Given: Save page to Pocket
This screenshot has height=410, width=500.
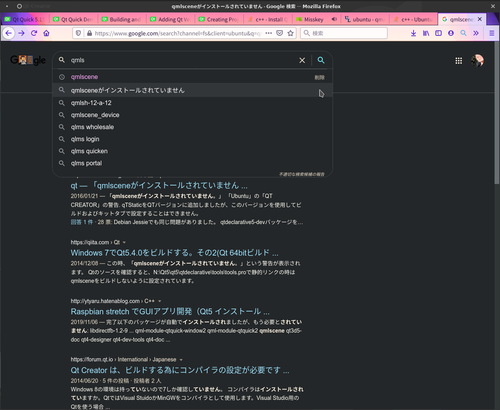Looking at the screenshot, I should pyautogui.click(x=280, y=33).
